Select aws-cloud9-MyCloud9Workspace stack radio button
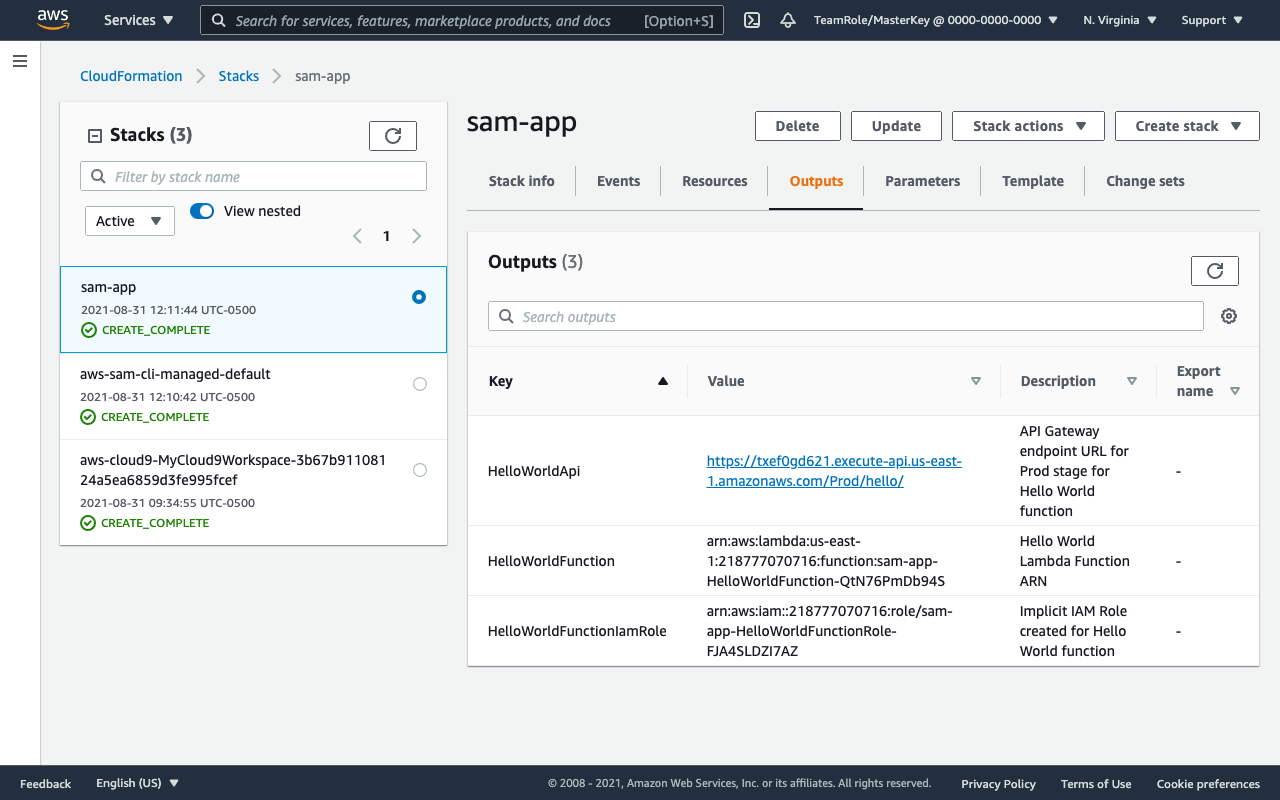This screenshot has width=1280, height=800. point(419,470)
